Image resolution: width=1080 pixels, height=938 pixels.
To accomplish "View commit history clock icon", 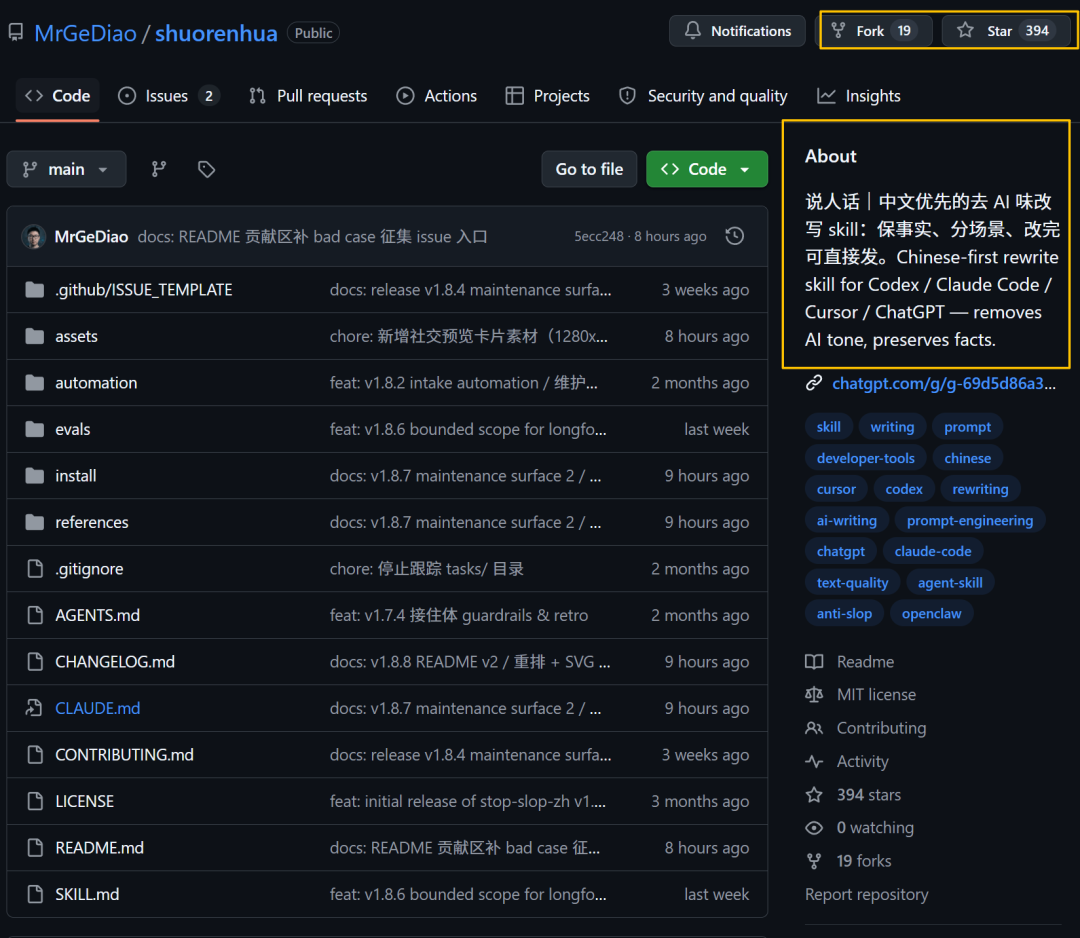I will coord(735,236).
